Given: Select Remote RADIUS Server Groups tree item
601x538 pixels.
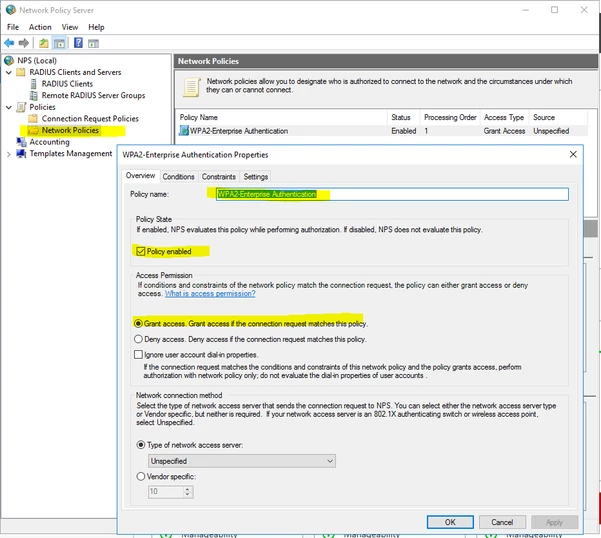Looking at the screenshot, I should coord(93,95).
